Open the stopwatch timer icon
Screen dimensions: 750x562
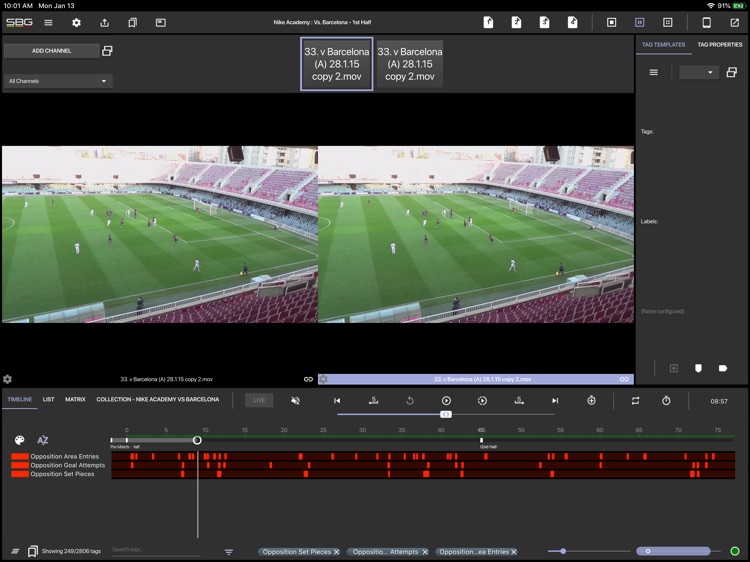(x=666, y=401)
